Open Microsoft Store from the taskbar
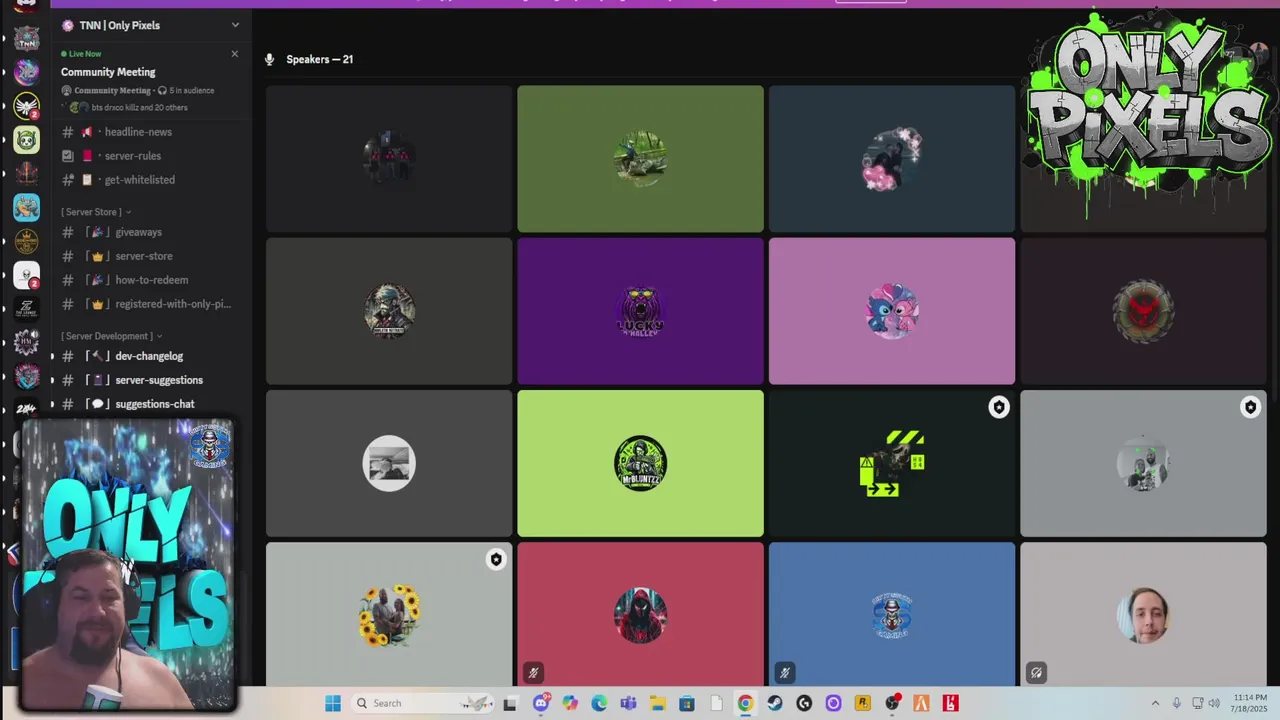 pyautogui.click(x=687, y=703)
